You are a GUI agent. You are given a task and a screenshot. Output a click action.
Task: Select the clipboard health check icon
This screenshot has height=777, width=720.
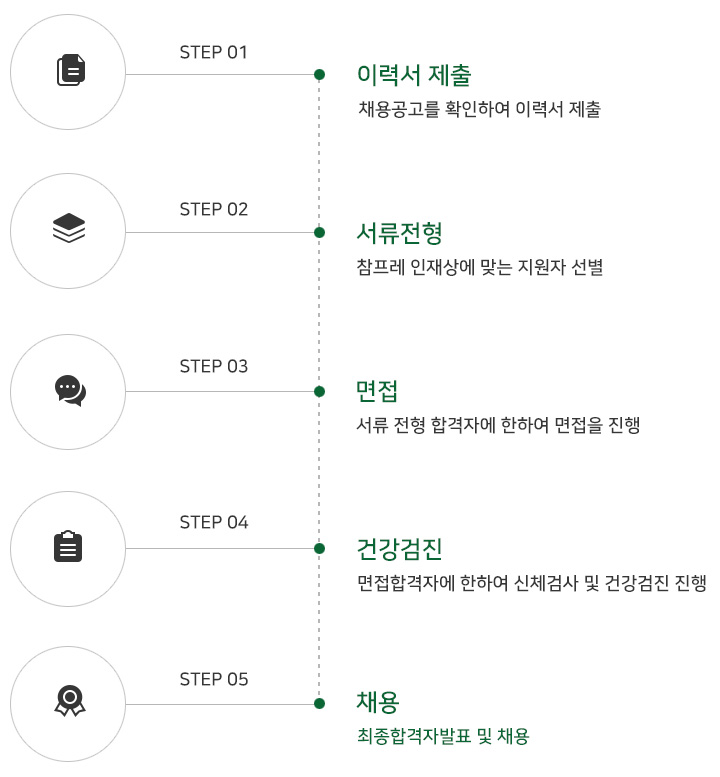68,546
